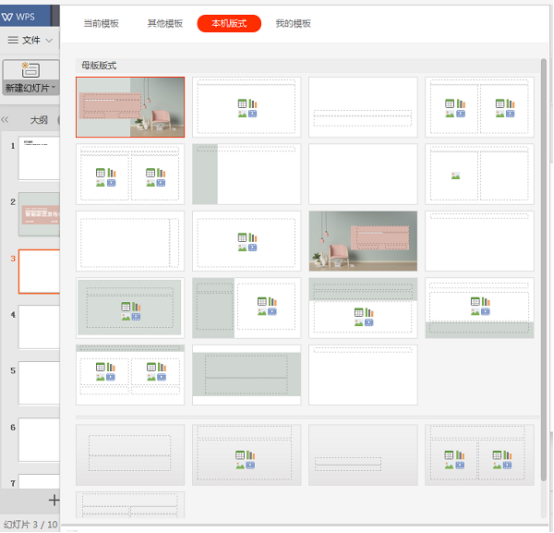The width and height of the screenshot is (554, 533).
Task: Select slide 5 thumbnail in panel
Action: [x=39, y=383]
